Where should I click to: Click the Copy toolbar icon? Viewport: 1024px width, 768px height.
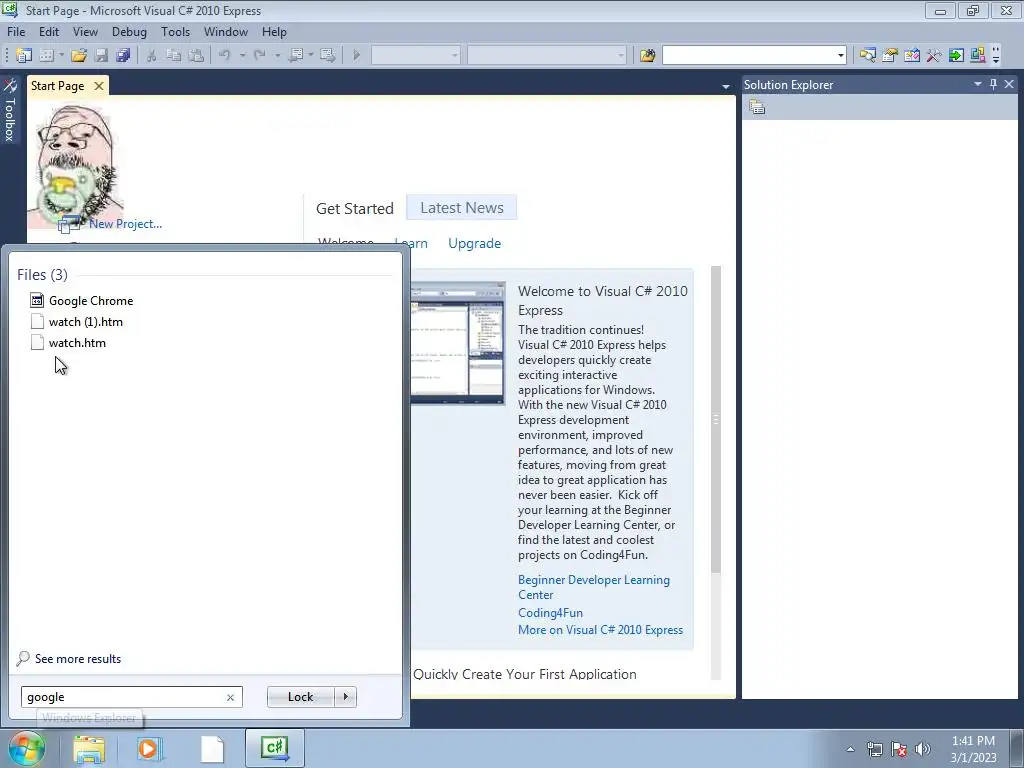[x=173, y=56]
